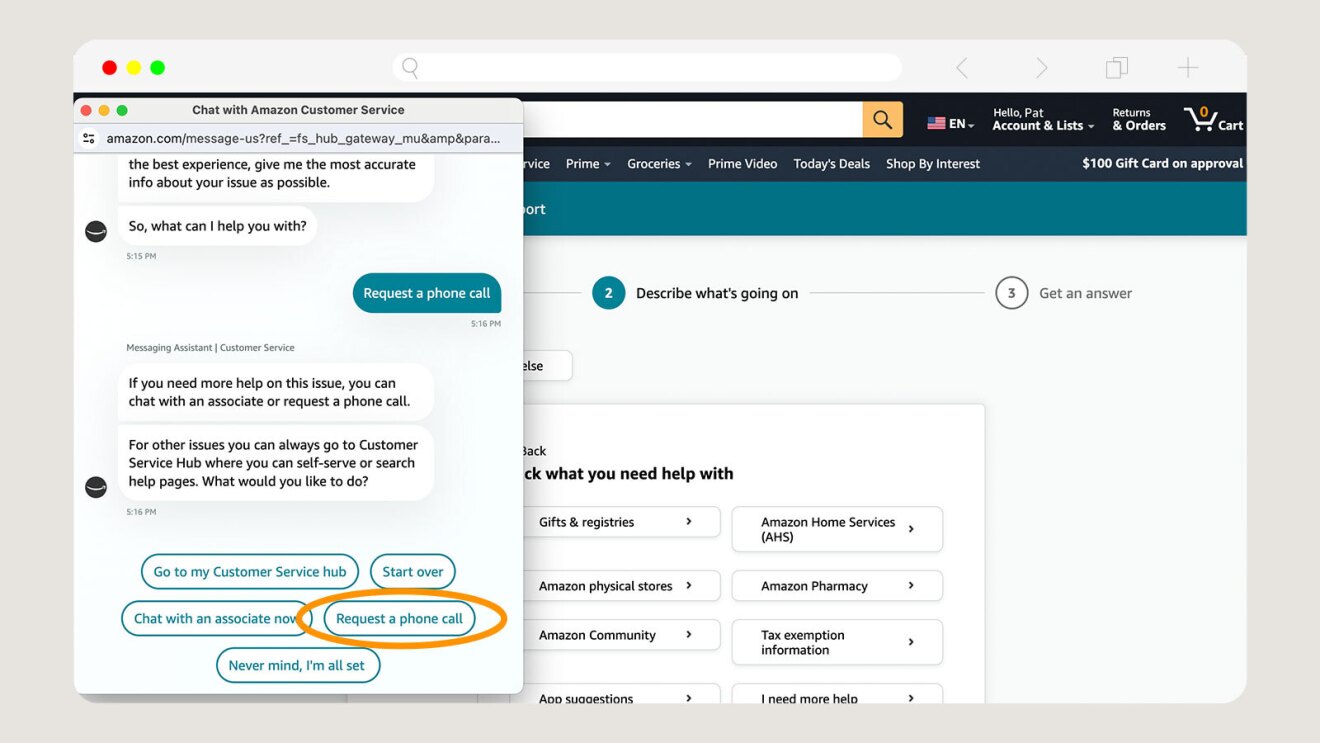Click the tab overview icon in the browser toolbar
Image resolution: width=1320 pixels, height=743 pixels.
tap(1116, 67)
